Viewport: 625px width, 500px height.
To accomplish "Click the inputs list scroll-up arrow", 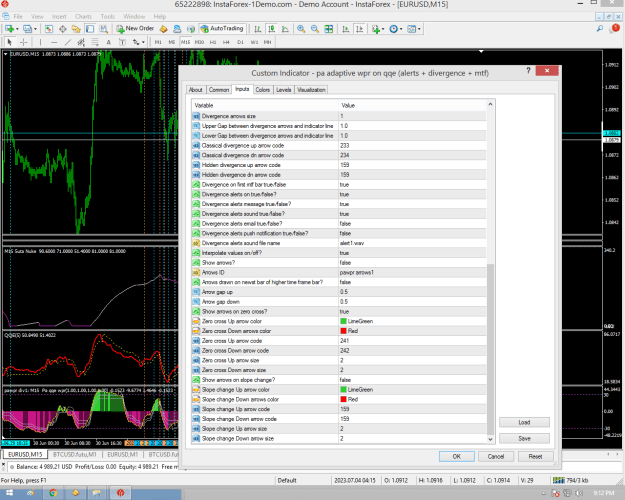I will pos(490,104).
